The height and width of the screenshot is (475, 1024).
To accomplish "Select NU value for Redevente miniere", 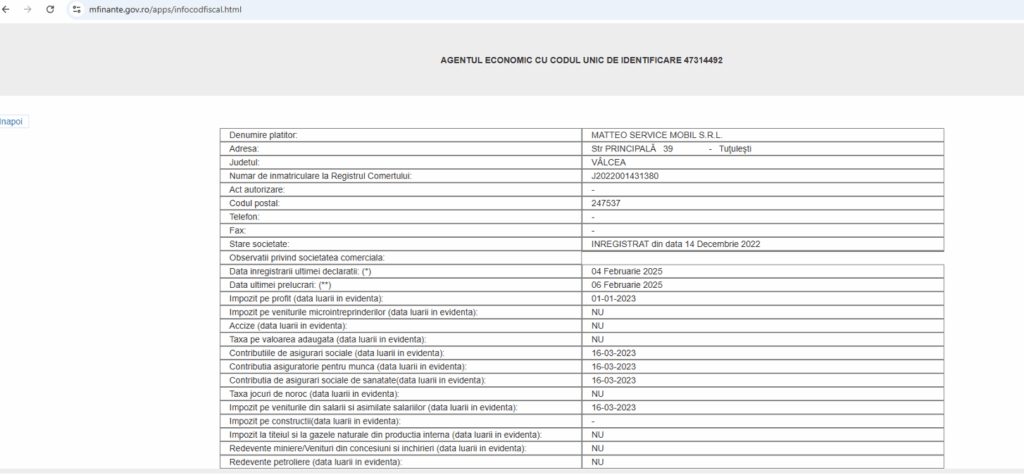I will coord(598,449).
